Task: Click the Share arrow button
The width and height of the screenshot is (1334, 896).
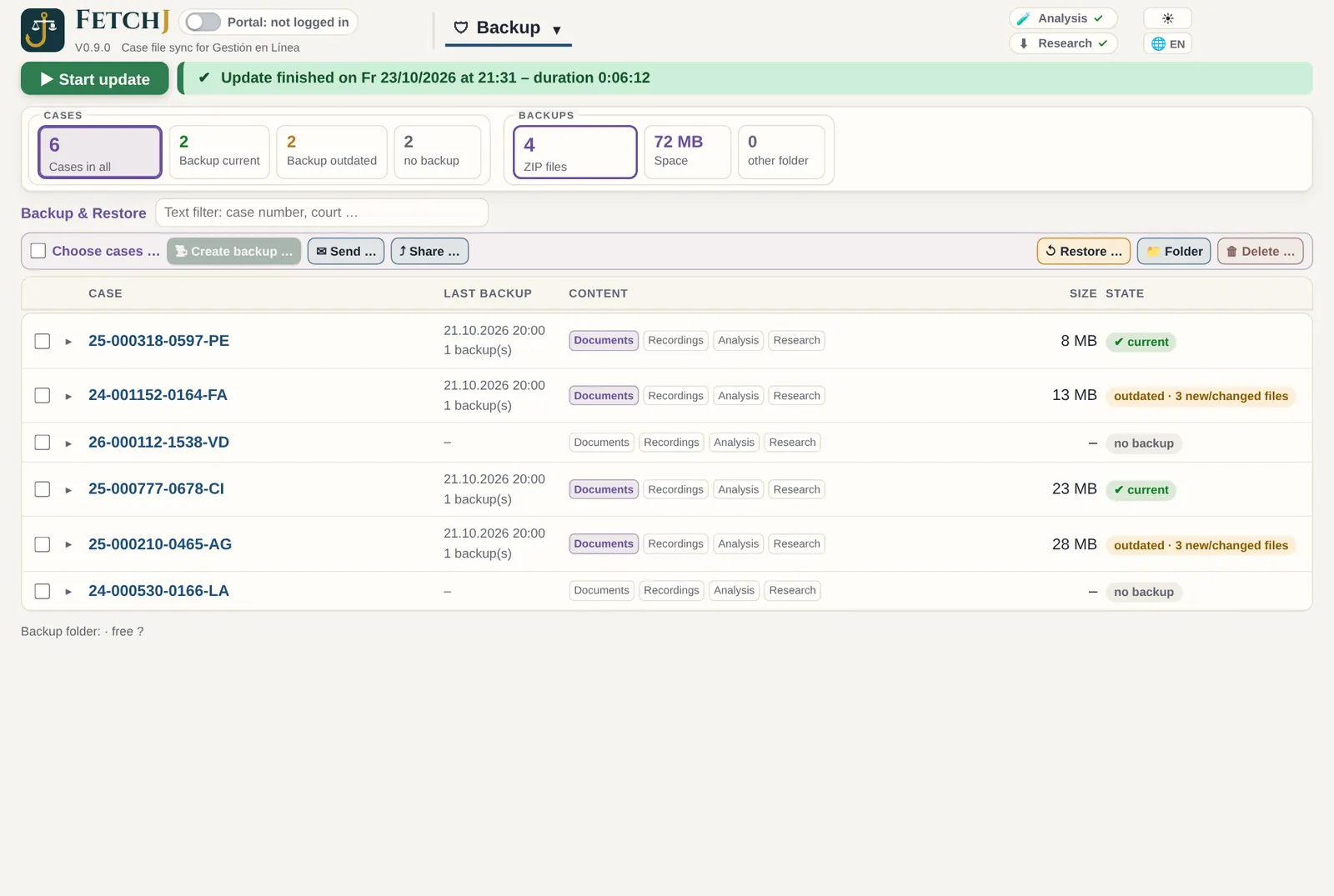Action: [429, 251]
